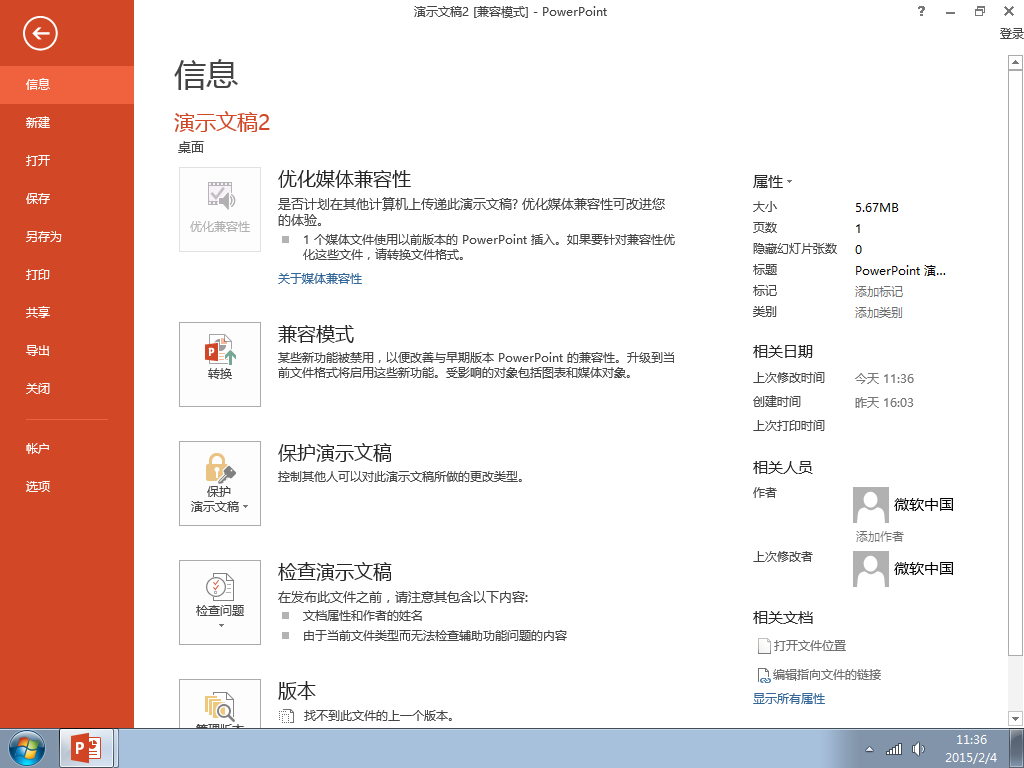
Task: Open the network signal tray icon
Action: [x=893, y=749]
